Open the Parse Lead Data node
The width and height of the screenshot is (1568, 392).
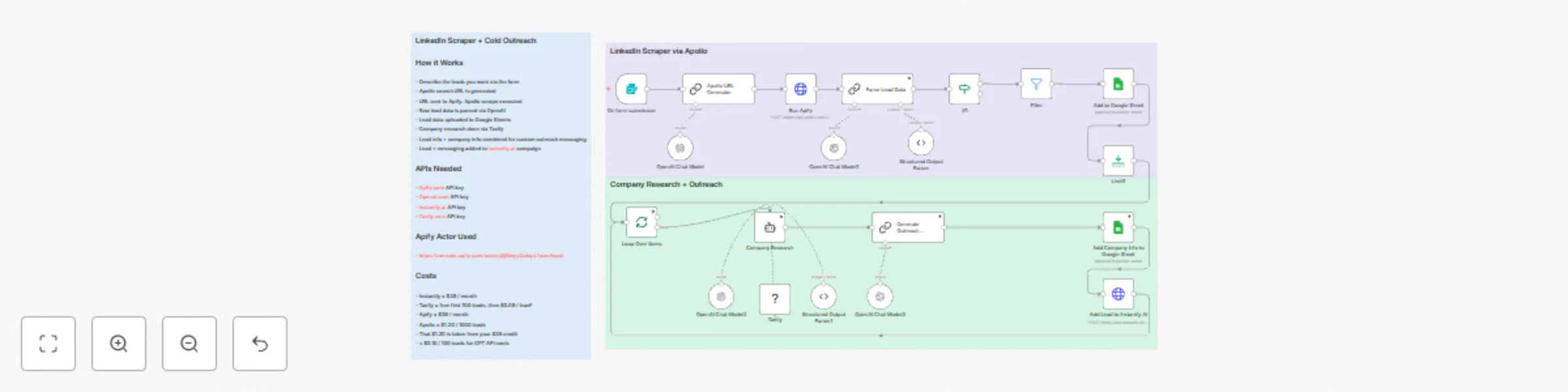(x=877, y=89)
